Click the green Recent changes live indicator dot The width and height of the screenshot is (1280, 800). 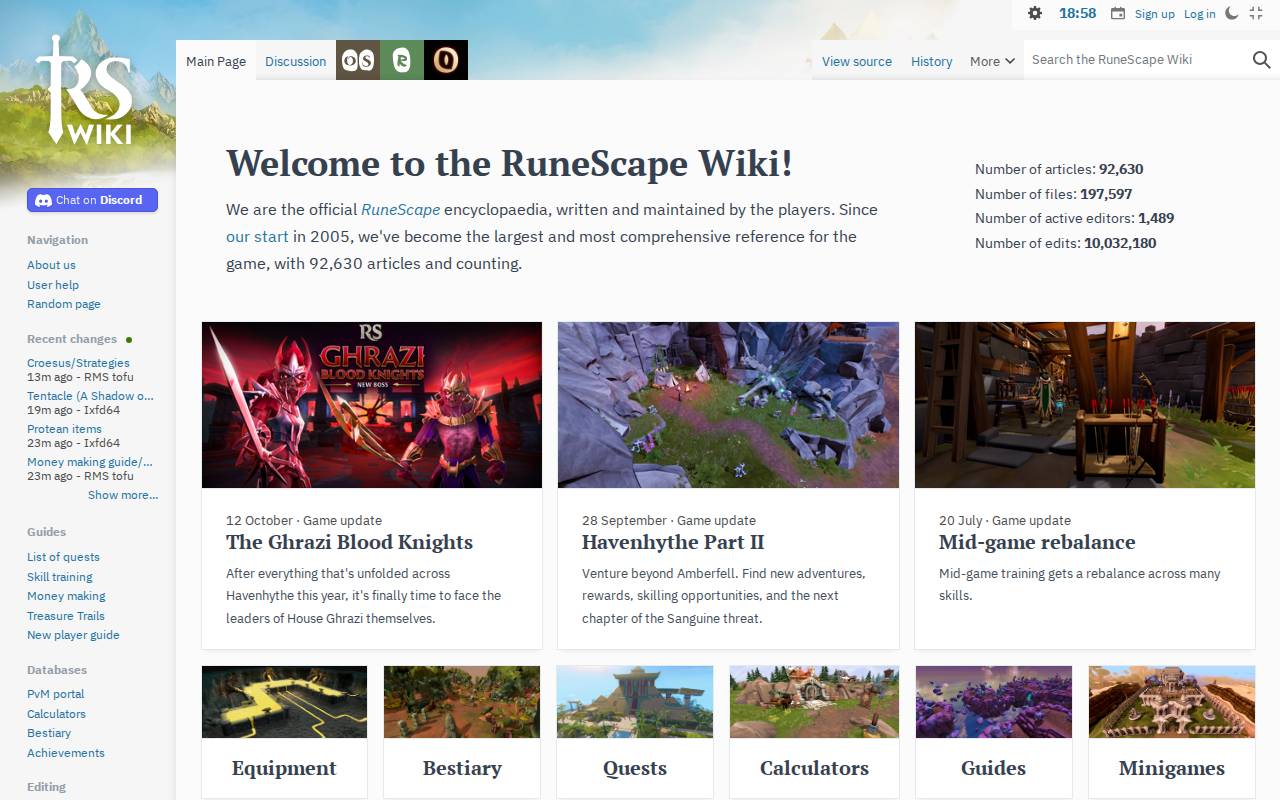(x=129, y=340)
